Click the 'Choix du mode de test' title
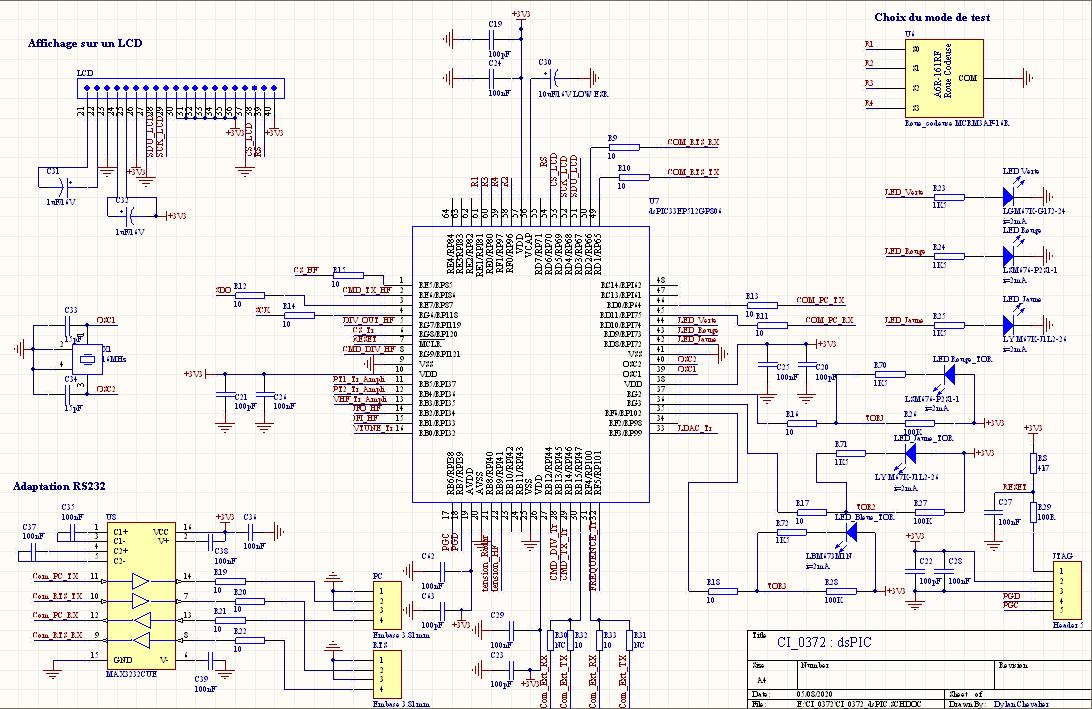Viewport: 1092px width, 709px height. [932, 17]
